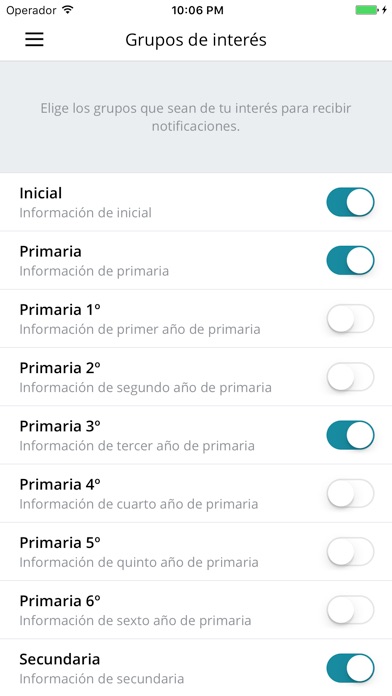
Task: Tap the notifications instruction banner
Action: pos(196,117)
